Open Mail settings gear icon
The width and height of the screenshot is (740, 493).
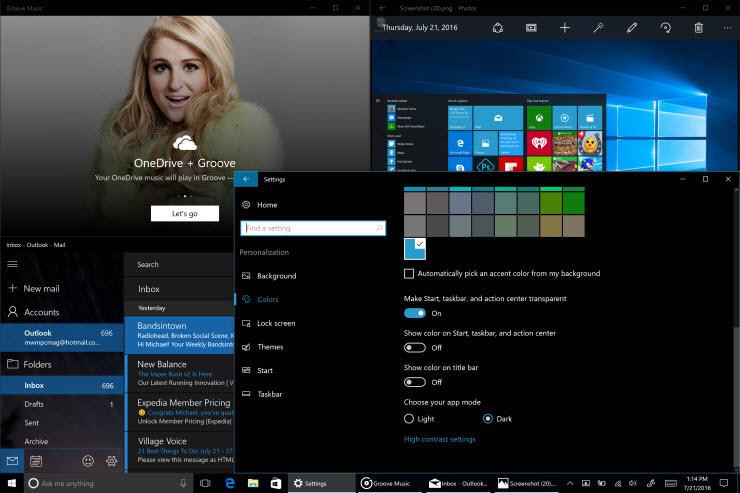(111, 461)
